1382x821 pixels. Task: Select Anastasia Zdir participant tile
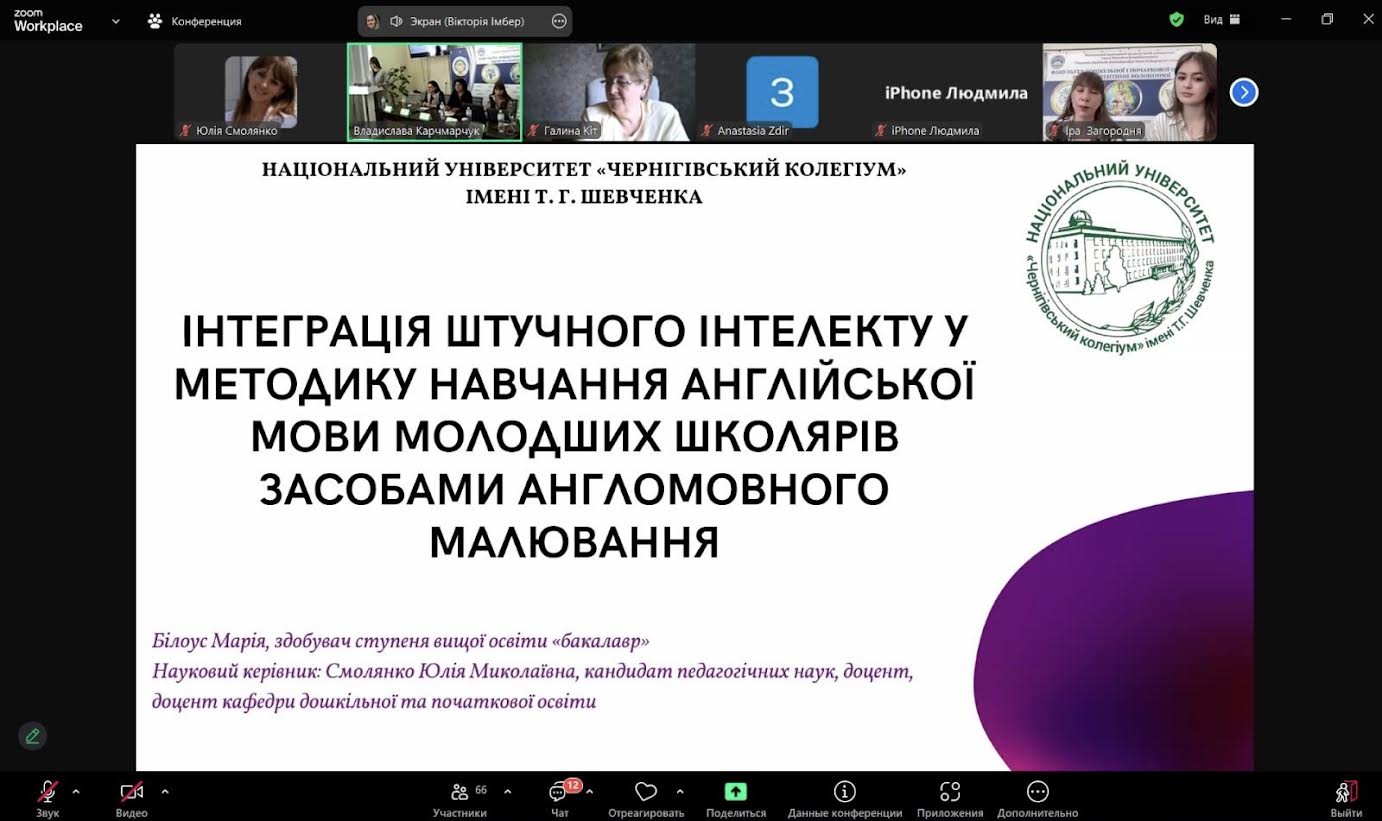tap(782, 92)
